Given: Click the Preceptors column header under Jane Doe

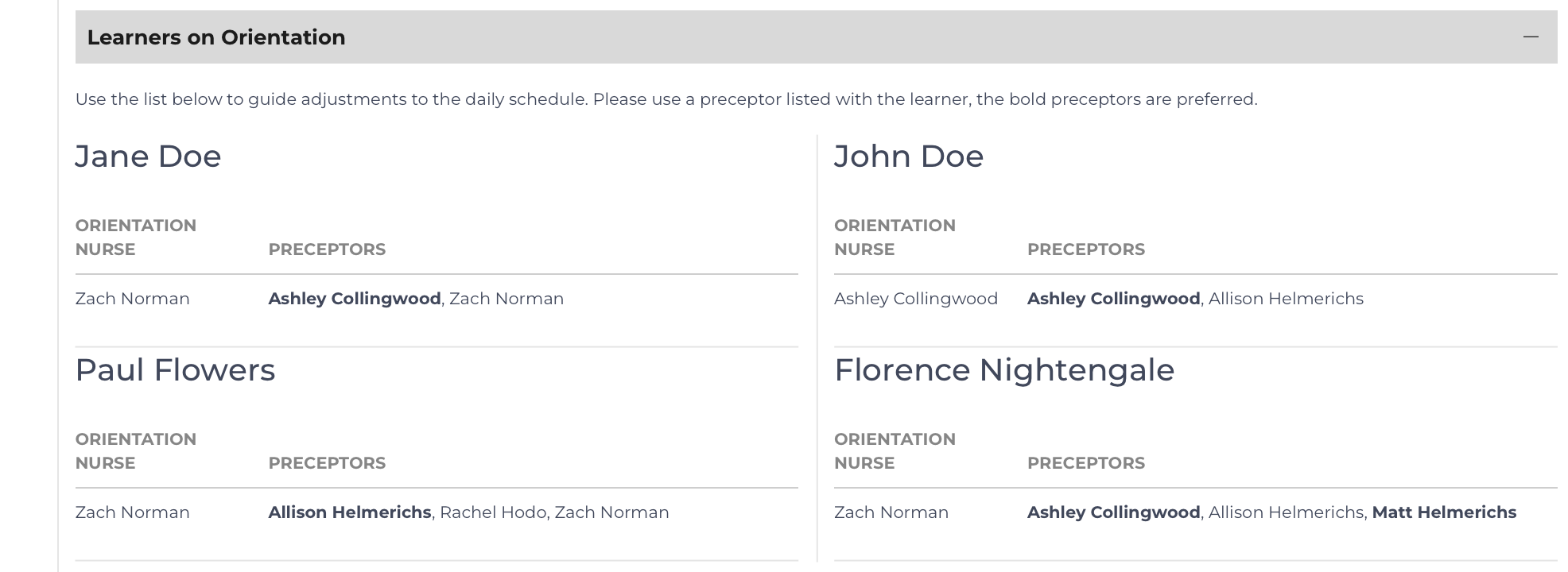Looking at the screenshot, I should (x=326, y=249).
